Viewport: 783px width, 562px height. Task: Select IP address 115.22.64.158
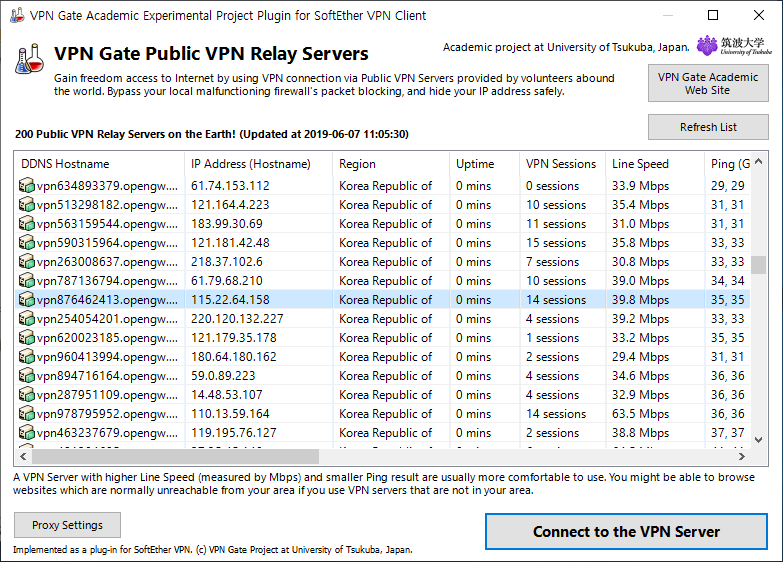230,300
